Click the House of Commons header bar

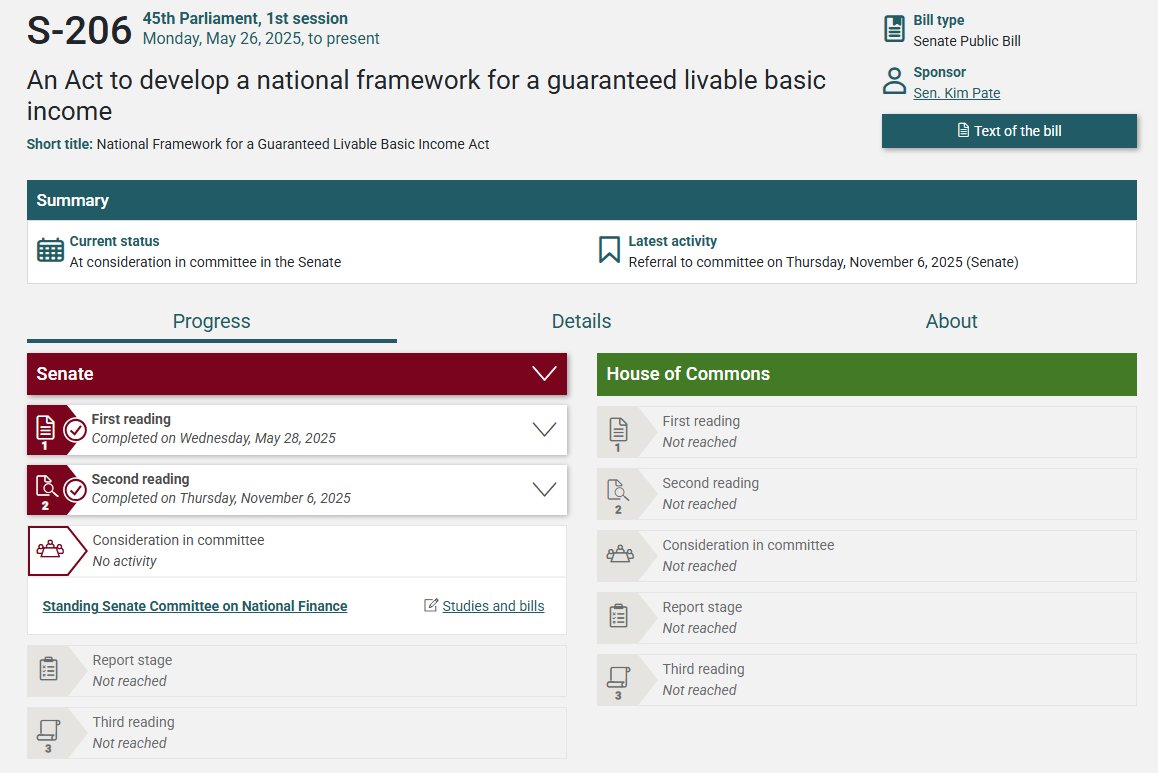pos(866,374)
